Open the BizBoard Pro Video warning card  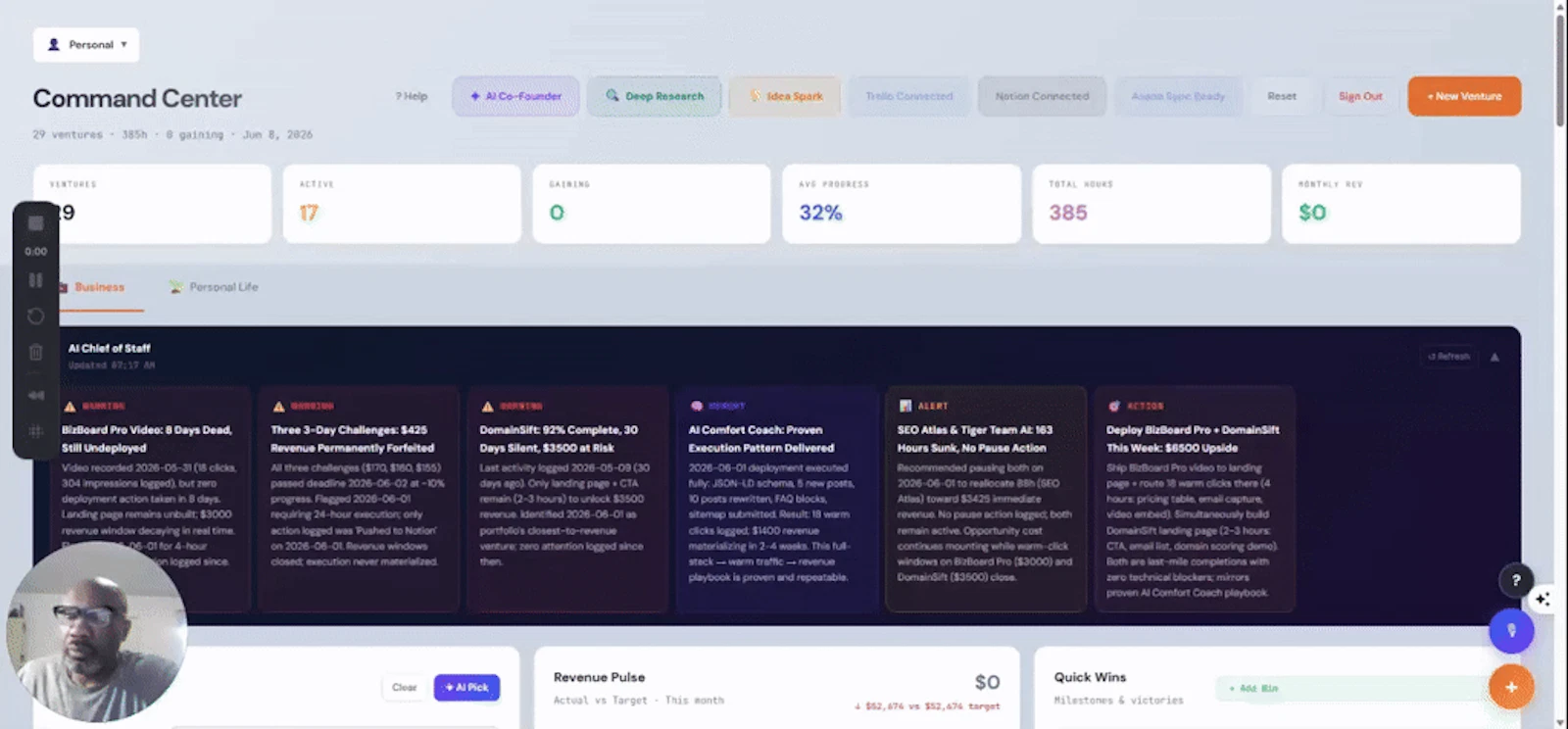coord(150,499)
